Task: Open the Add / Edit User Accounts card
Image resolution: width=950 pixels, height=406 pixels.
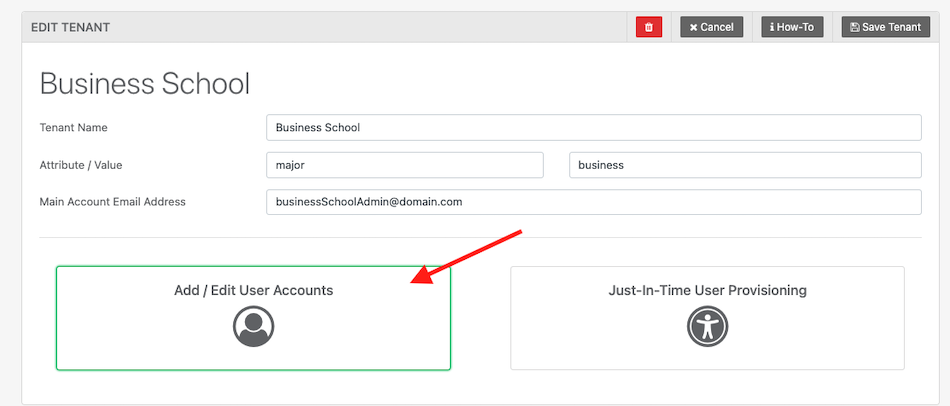Action: point(253,318)
